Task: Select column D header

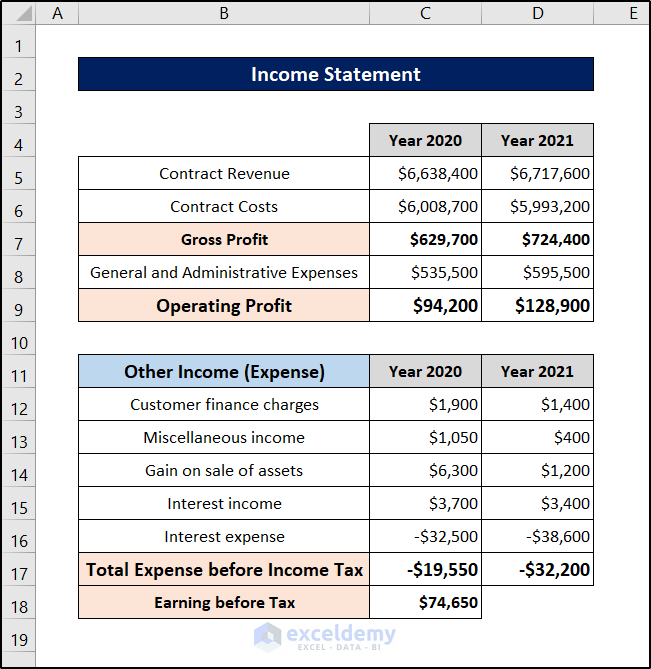Action: coord(538,13)
